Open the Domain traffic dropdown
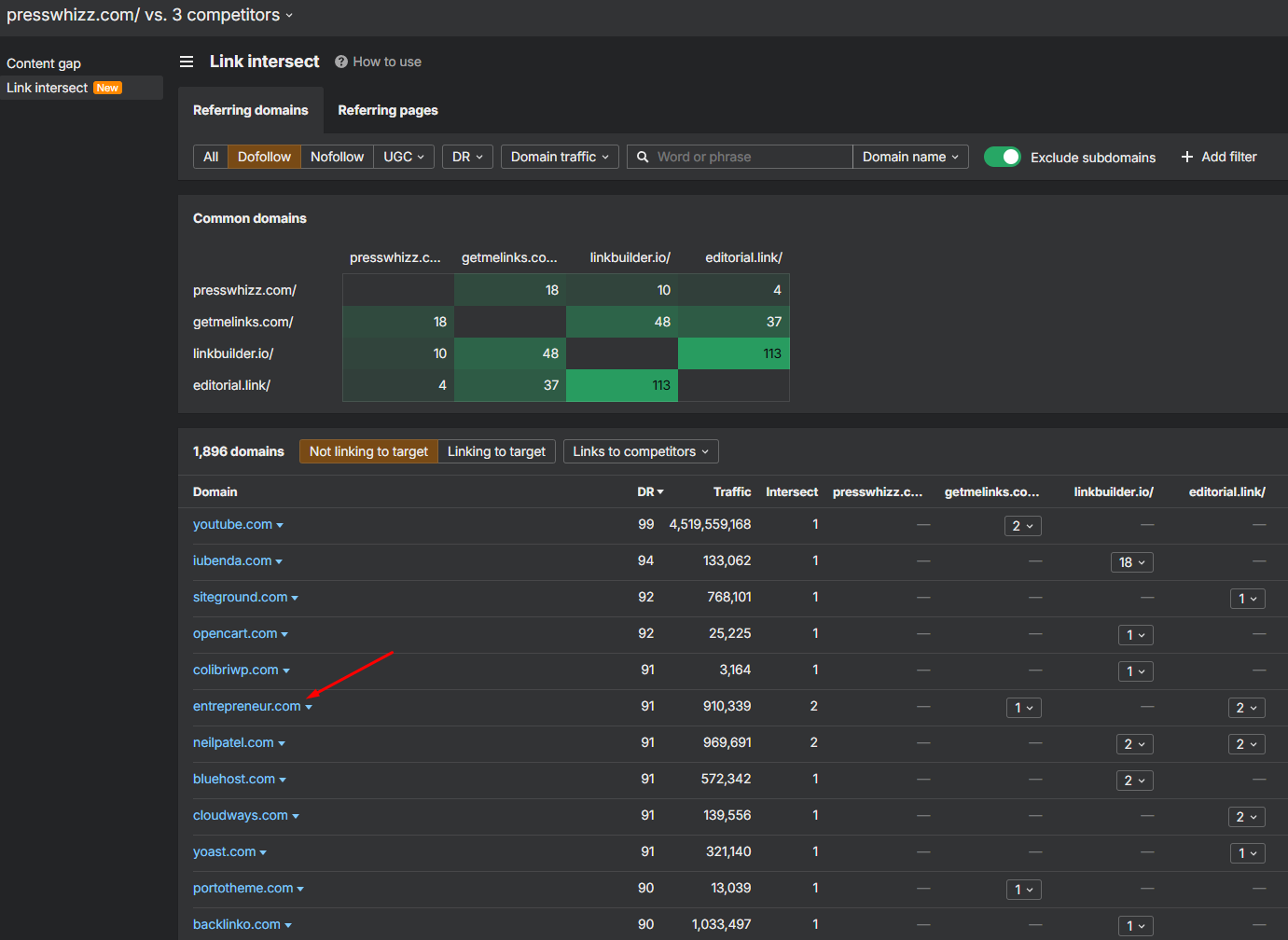This screenshot has height=940, width=1288. click(x=560, y=157)
